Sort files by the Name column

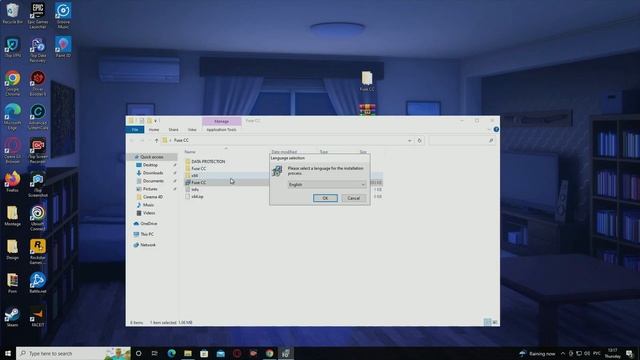click(x=190, y=152)
